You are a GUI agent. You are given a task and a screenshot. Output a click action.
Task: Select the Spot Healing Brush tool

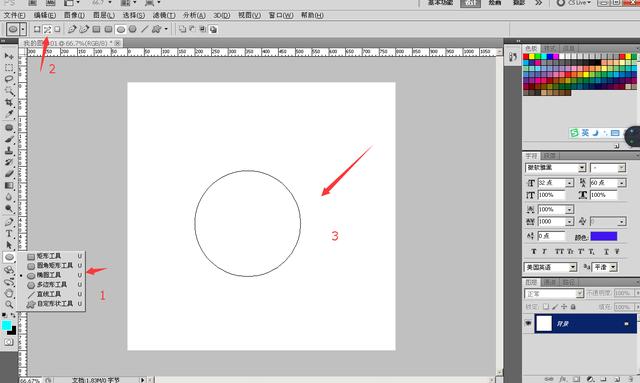pos(9,128)
